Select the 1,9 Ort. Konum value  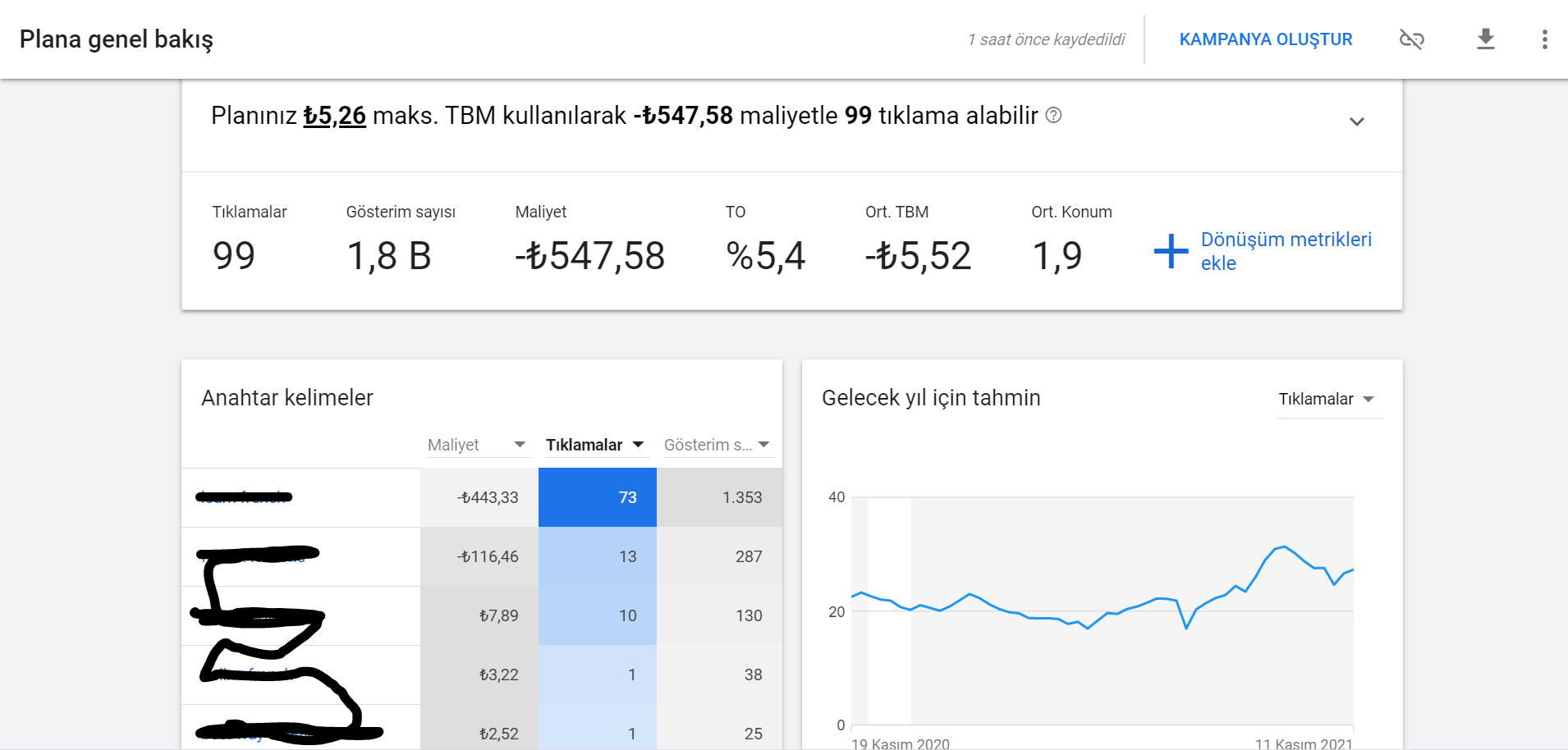coord(1057,255)
